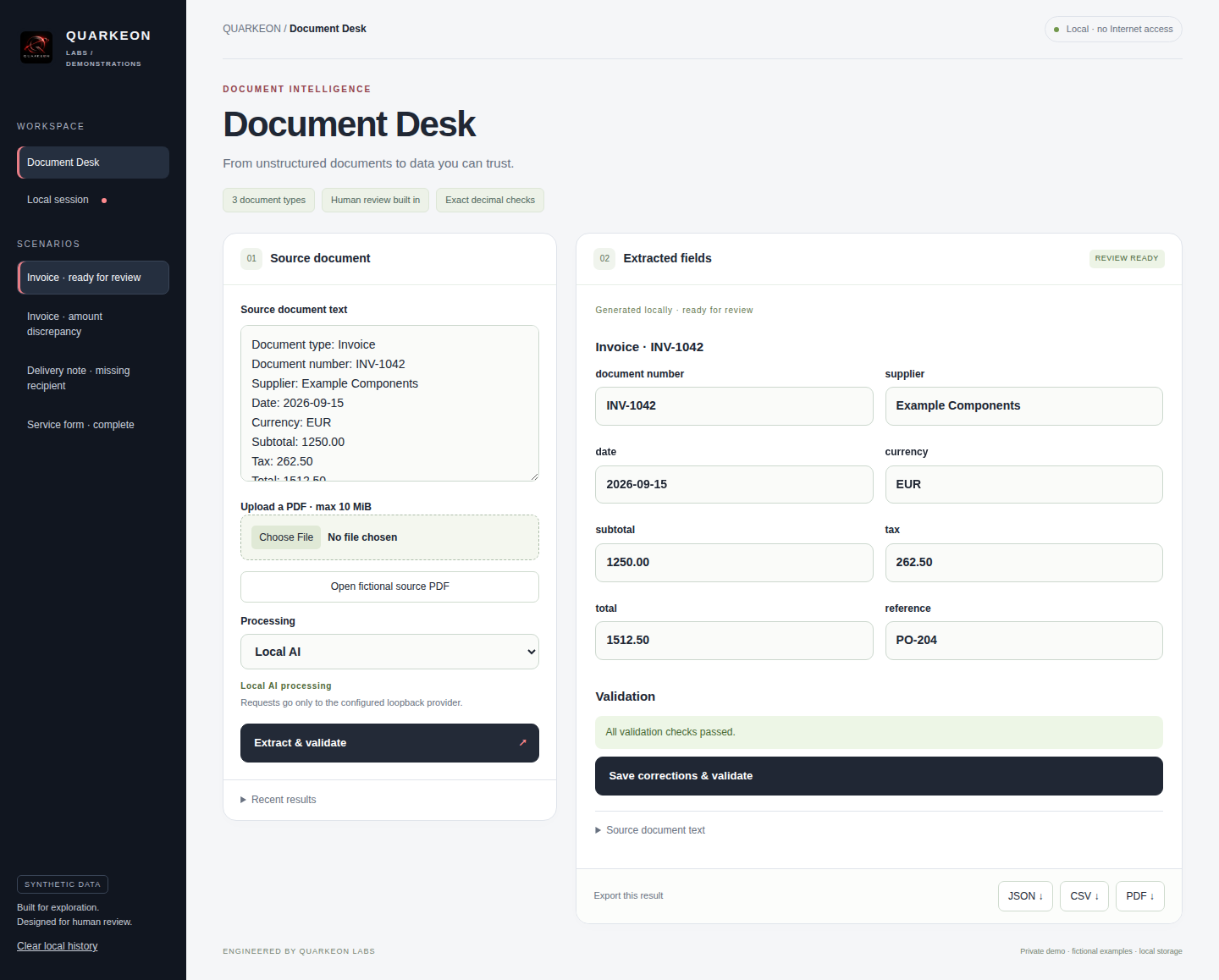Select Service form · complete scenario

(93, 425)
